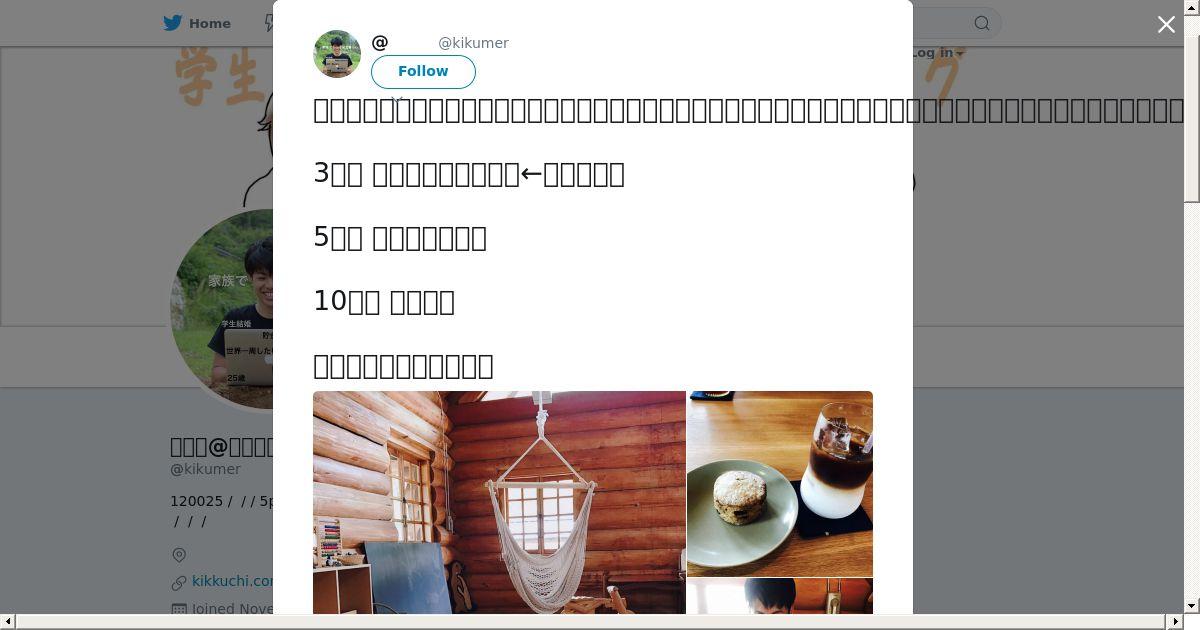Click the horizontal scrollbar right arrow
The width and height of the screenshot is (1200, 630).
[1176, 622]
